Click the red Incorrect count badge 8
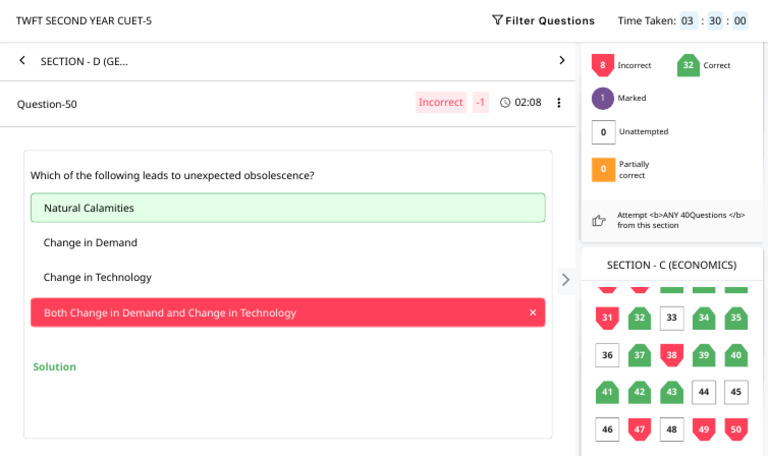This screenshot has width=768, height=456. (602, 65)
